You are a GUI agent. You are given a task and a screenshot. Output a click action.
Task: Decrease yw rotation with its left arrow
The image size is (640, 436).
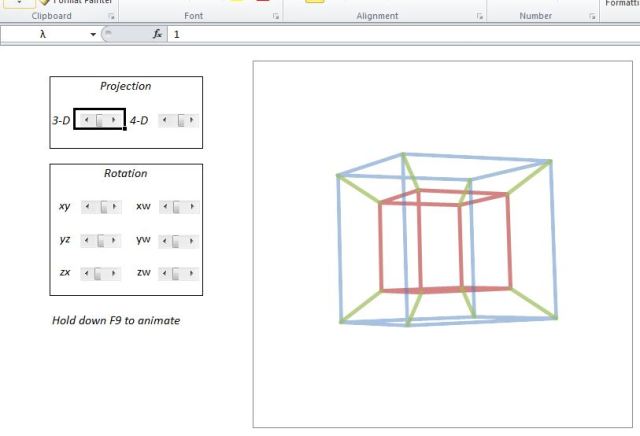163,241
